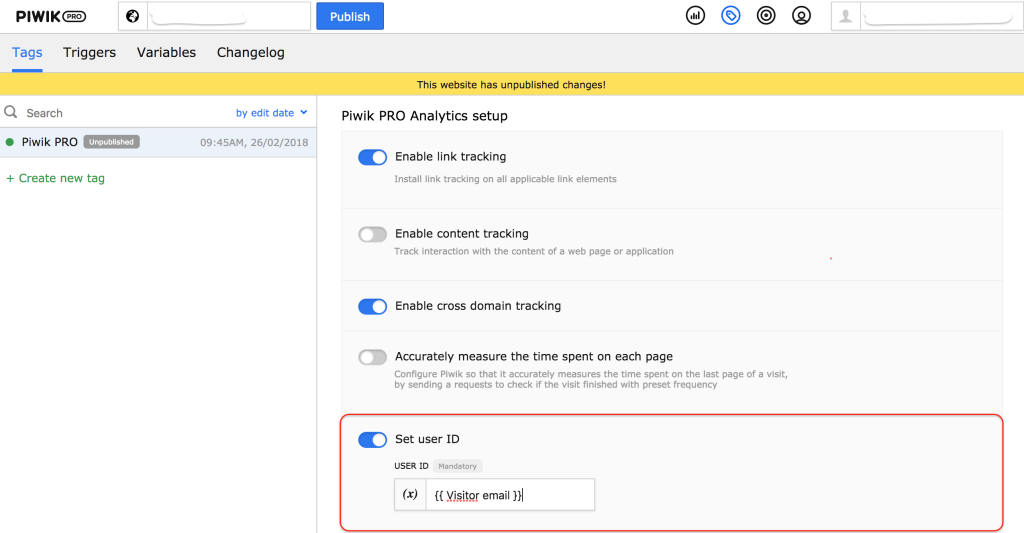
Task: Click the 09:45AM, 26/02/2018 timestamp
Action: [x=254, y=142]
